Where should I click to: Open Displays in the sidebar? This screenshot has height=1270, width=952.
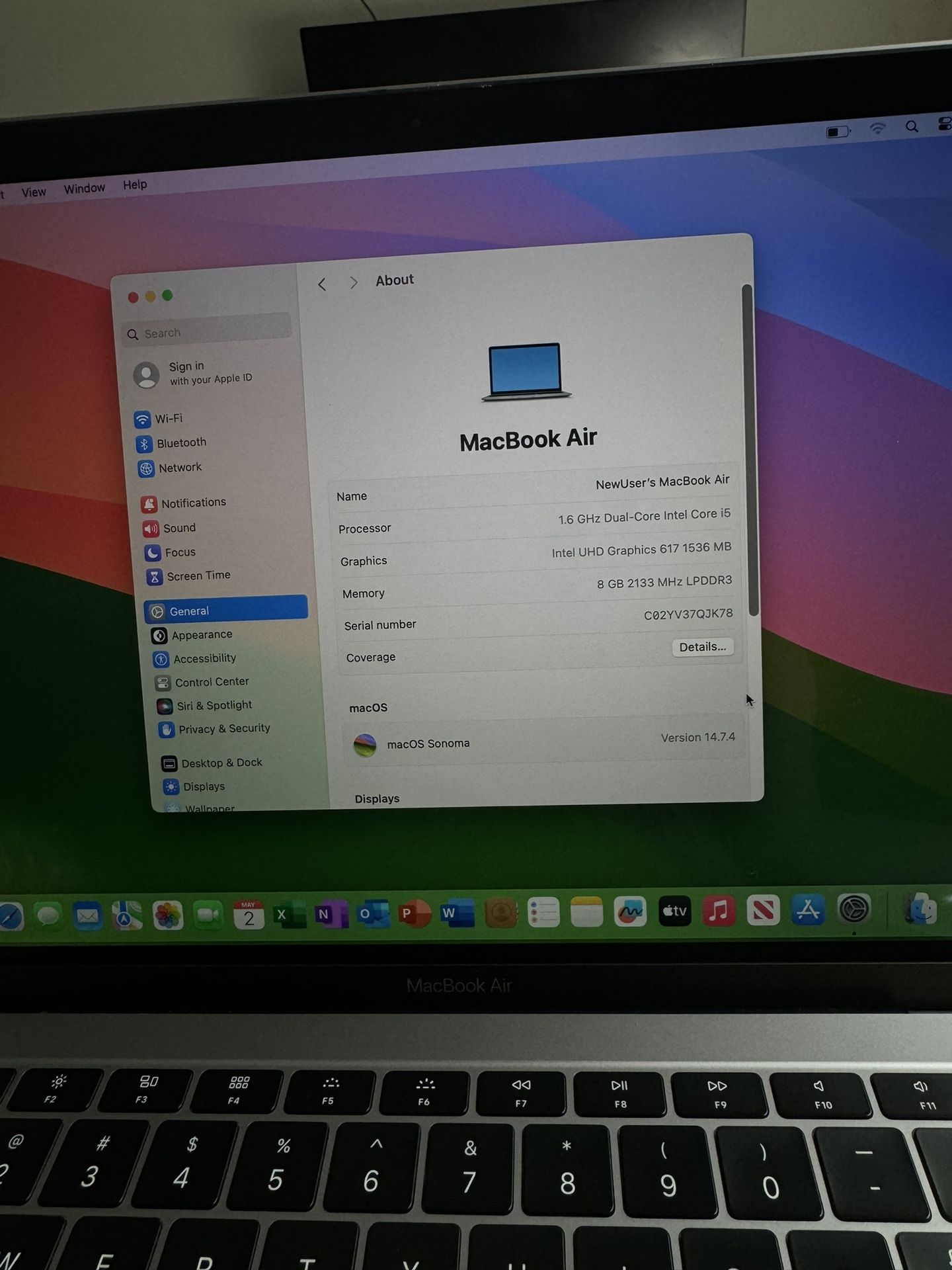tap(194, 787)
